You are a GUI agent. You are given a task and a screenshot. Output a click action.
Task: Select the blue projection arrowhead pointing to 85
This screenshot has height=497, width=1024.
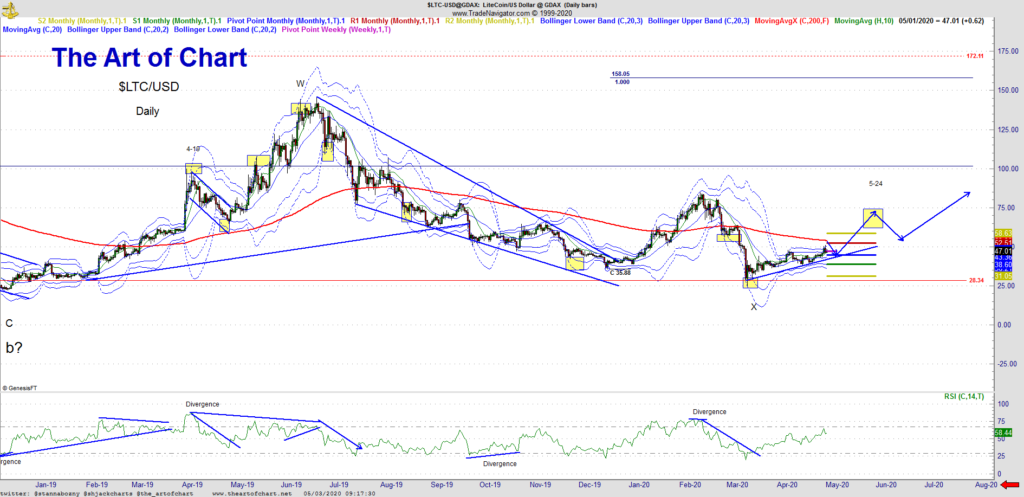point(965,194)
